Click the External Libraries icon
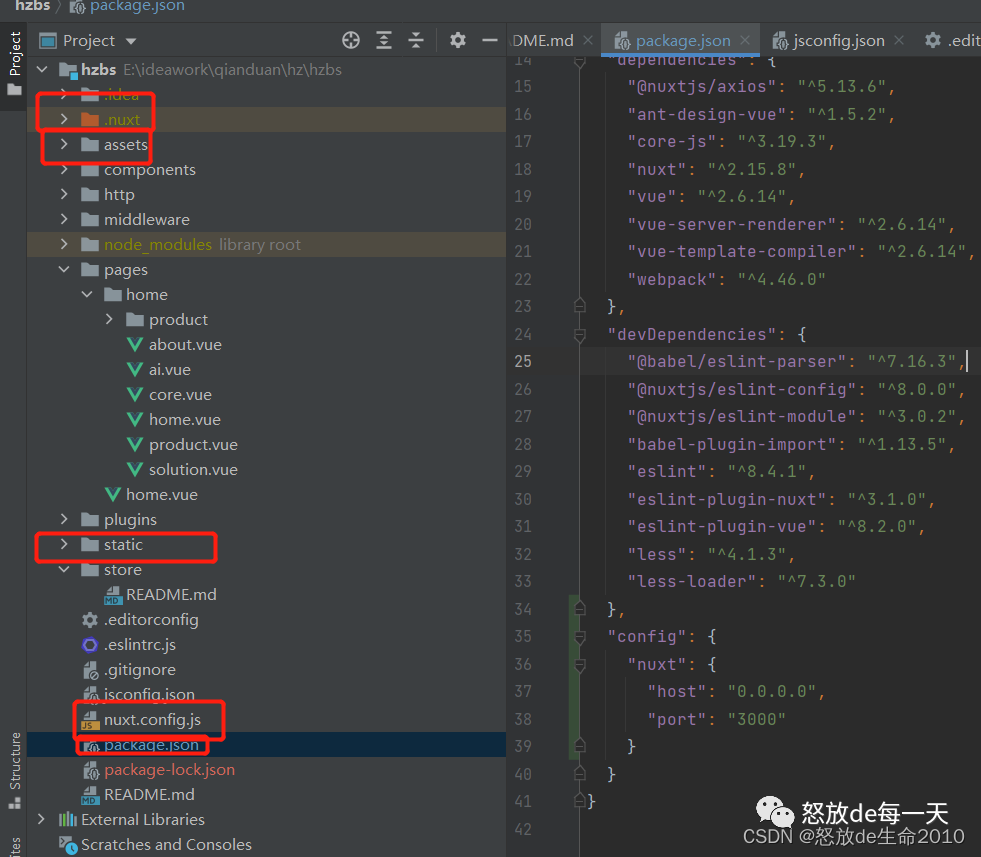Screen dimensions: 981x857 coord(68,819)
